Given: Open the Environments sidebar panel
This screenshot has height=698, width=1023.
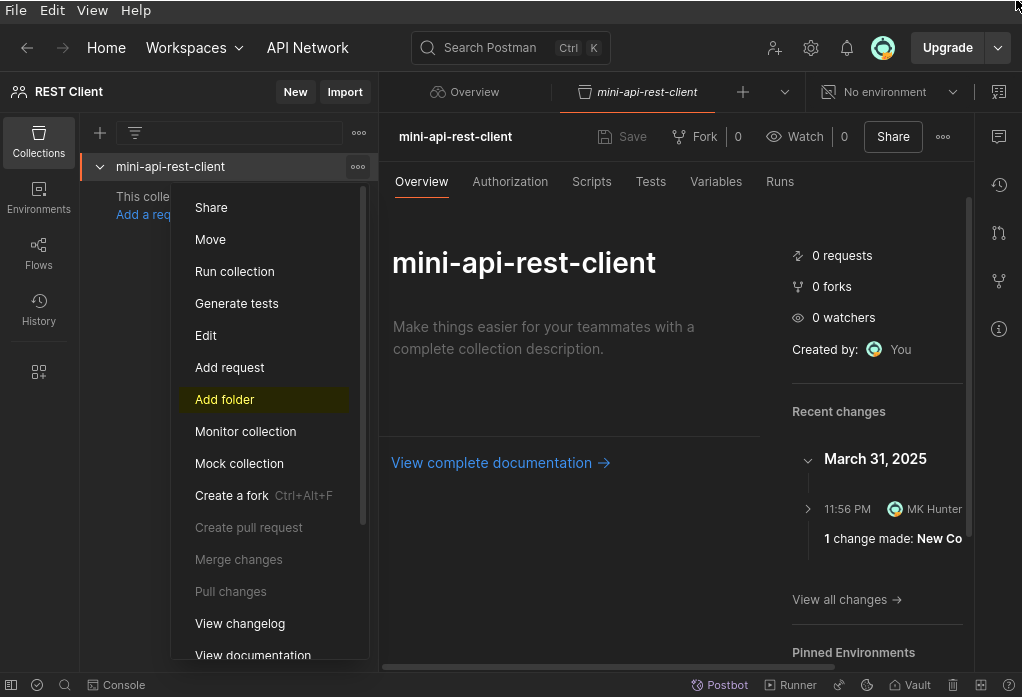Looking at the screenshot, I should tap(39, 198).
